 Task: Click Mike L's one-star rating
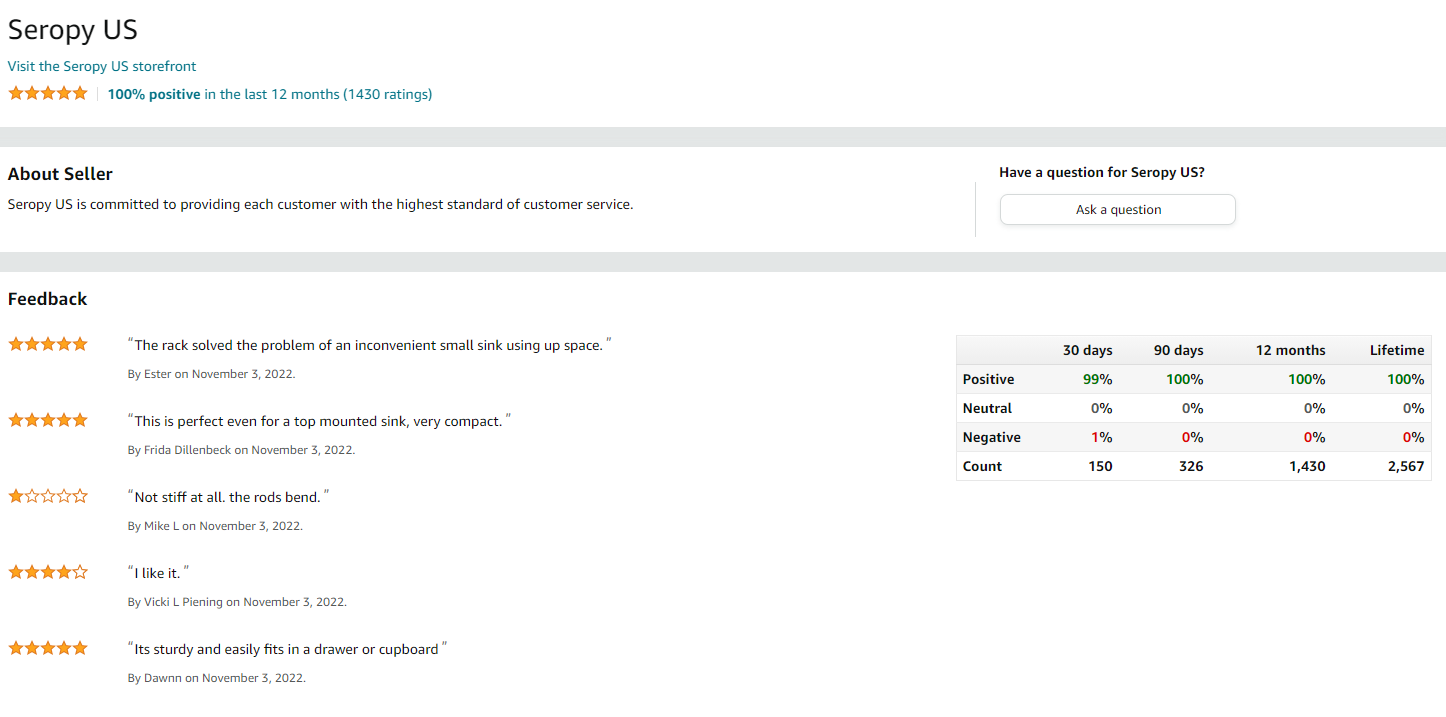click(x=48, y=496)
